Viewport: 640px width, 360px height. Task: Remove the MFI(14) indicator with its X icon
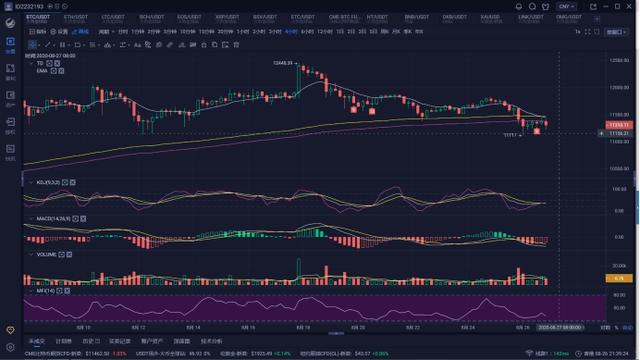tap(67, 291)
